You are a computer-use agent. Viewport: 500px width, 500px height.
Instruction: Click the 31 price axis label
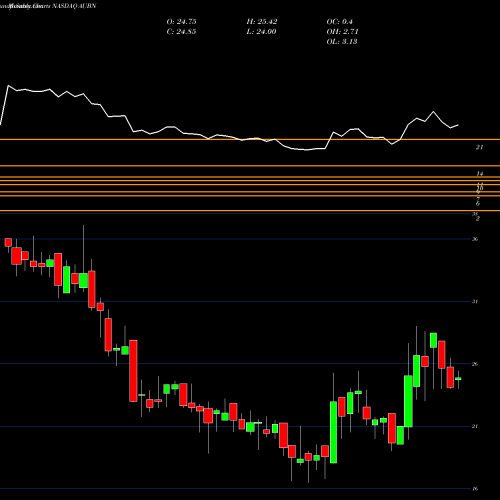(x=475, y=301)
